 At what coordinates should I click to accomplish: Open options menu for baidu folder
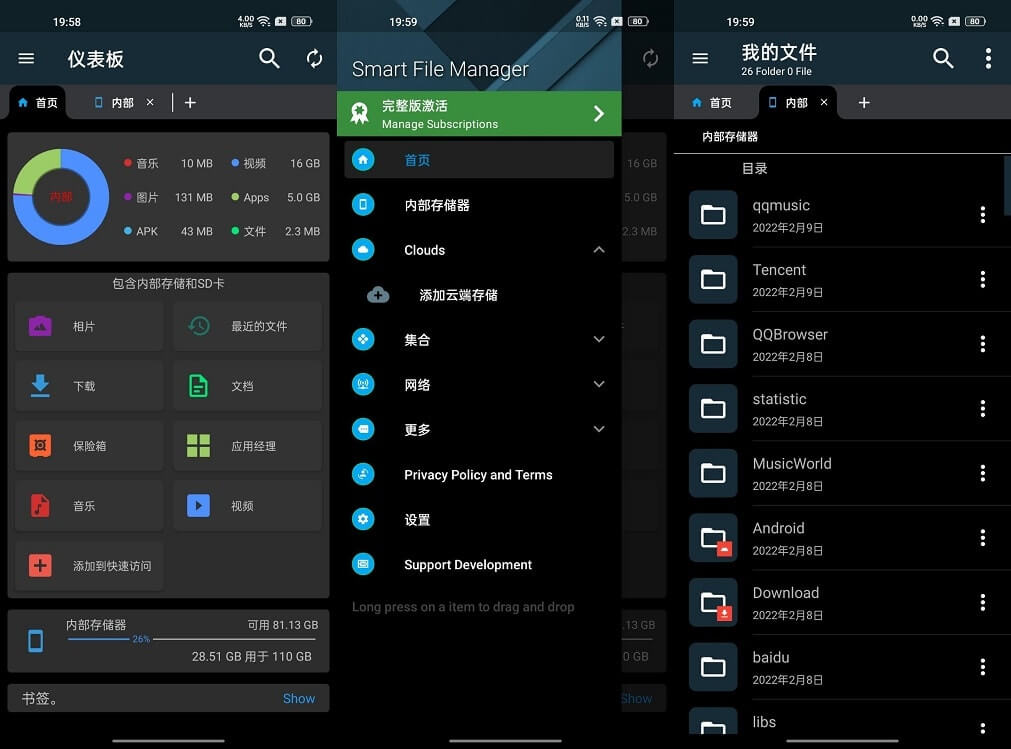tap(982, 667)
